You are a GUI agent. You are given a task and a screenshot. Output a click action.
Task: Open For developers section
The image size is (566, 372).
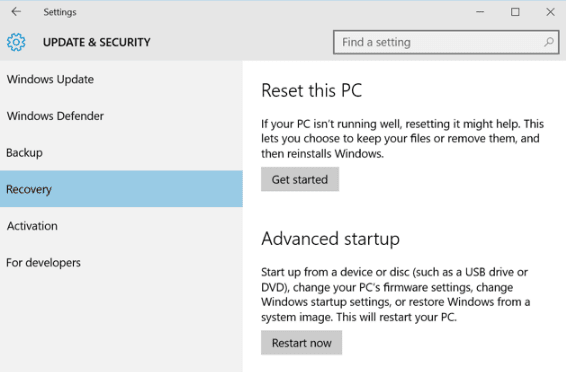coord(121,263)
